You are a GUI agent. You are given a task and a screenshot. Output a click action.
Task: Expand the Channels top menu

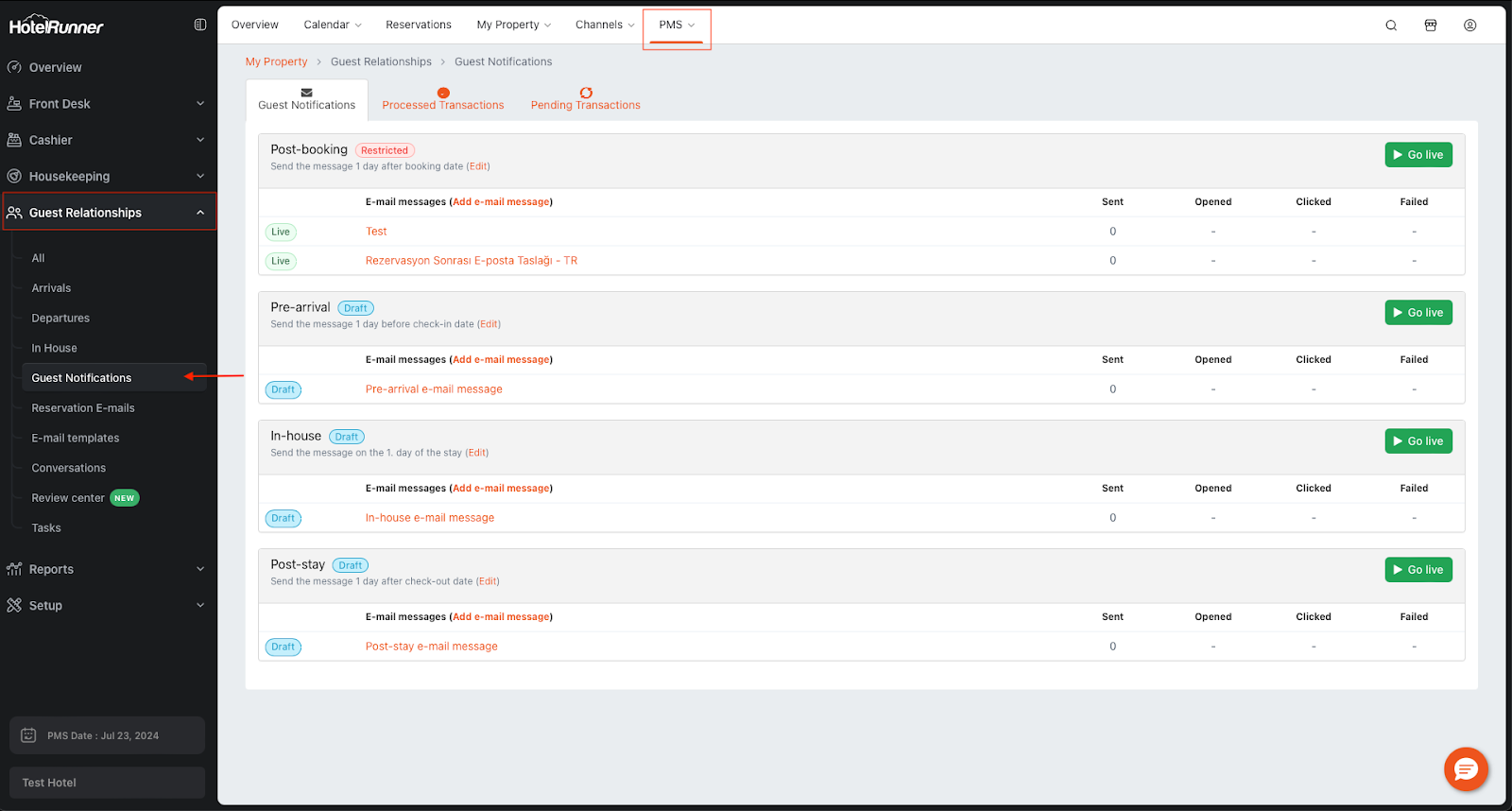point(605,26)
